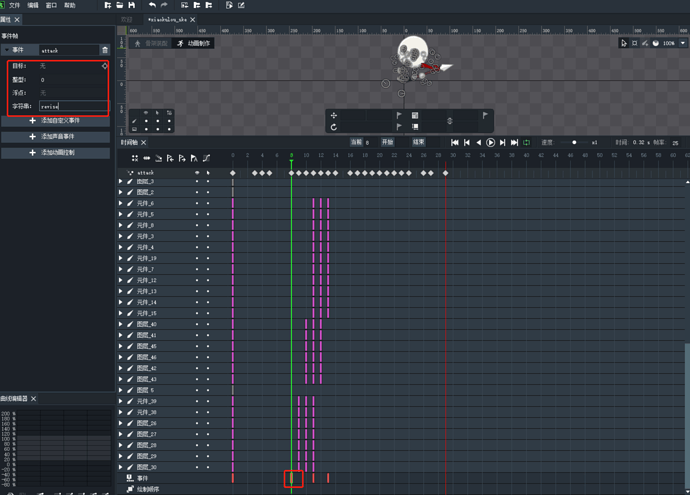Click the 开始 button in timeline header
The image size is (690, 495).
388,142
